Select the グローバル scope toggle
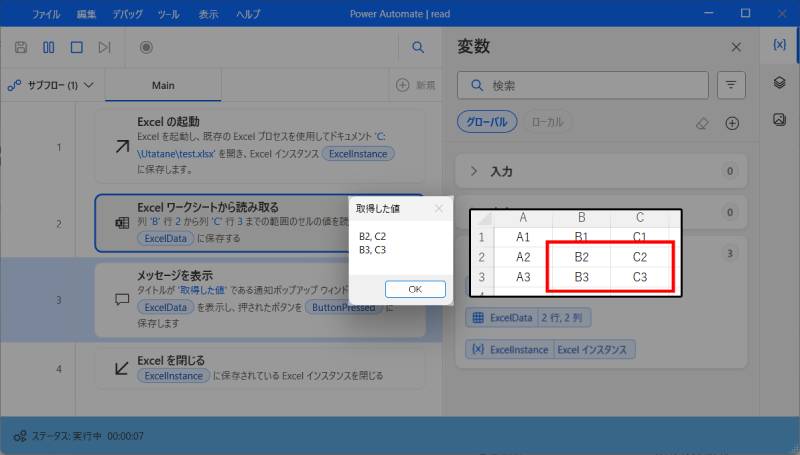Image resolution: width=800 pixels, height=455 pixels. [487, 122]
